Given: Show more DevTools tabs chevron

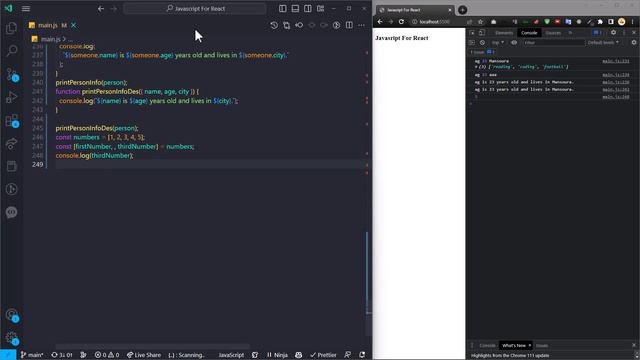Looking at the screenshot, I should tap(570, 33).
